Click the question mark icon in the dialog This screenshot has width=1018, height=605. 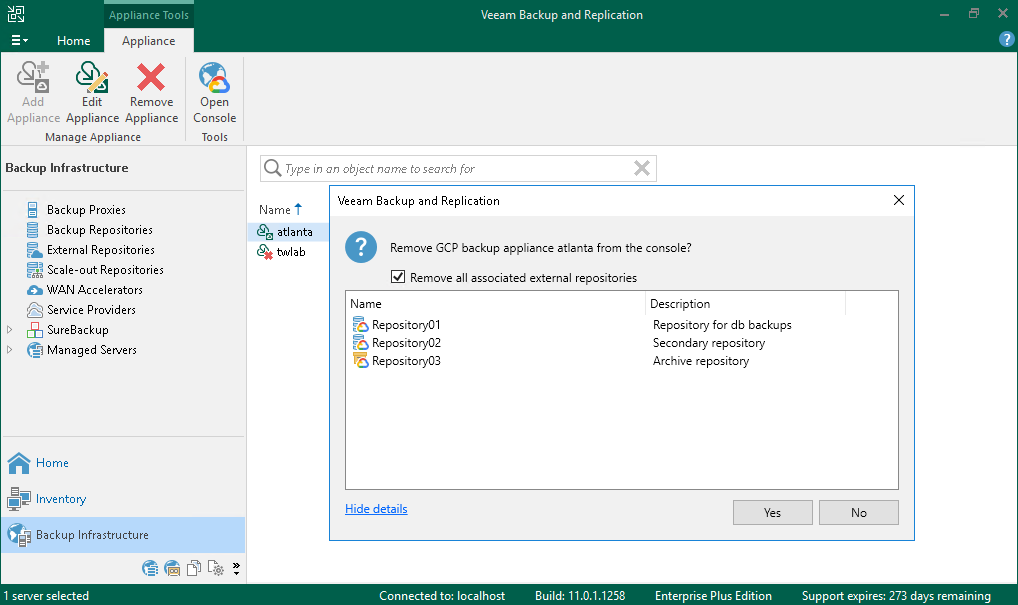point(361,247)
